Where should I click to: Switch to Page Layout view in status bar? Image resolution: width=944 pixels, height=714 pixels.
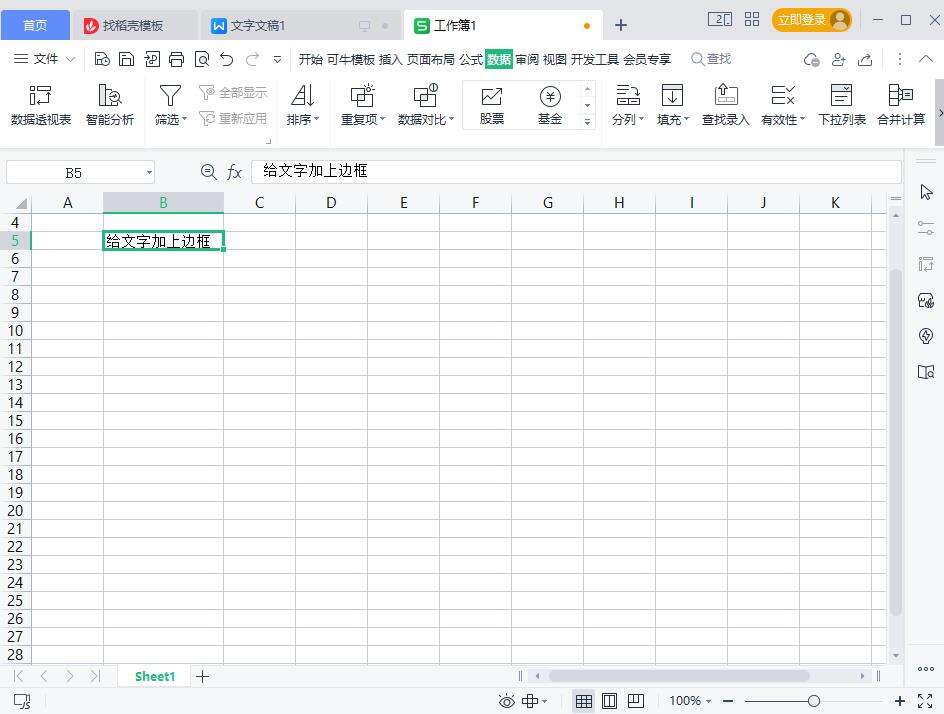tap(609, 701)
